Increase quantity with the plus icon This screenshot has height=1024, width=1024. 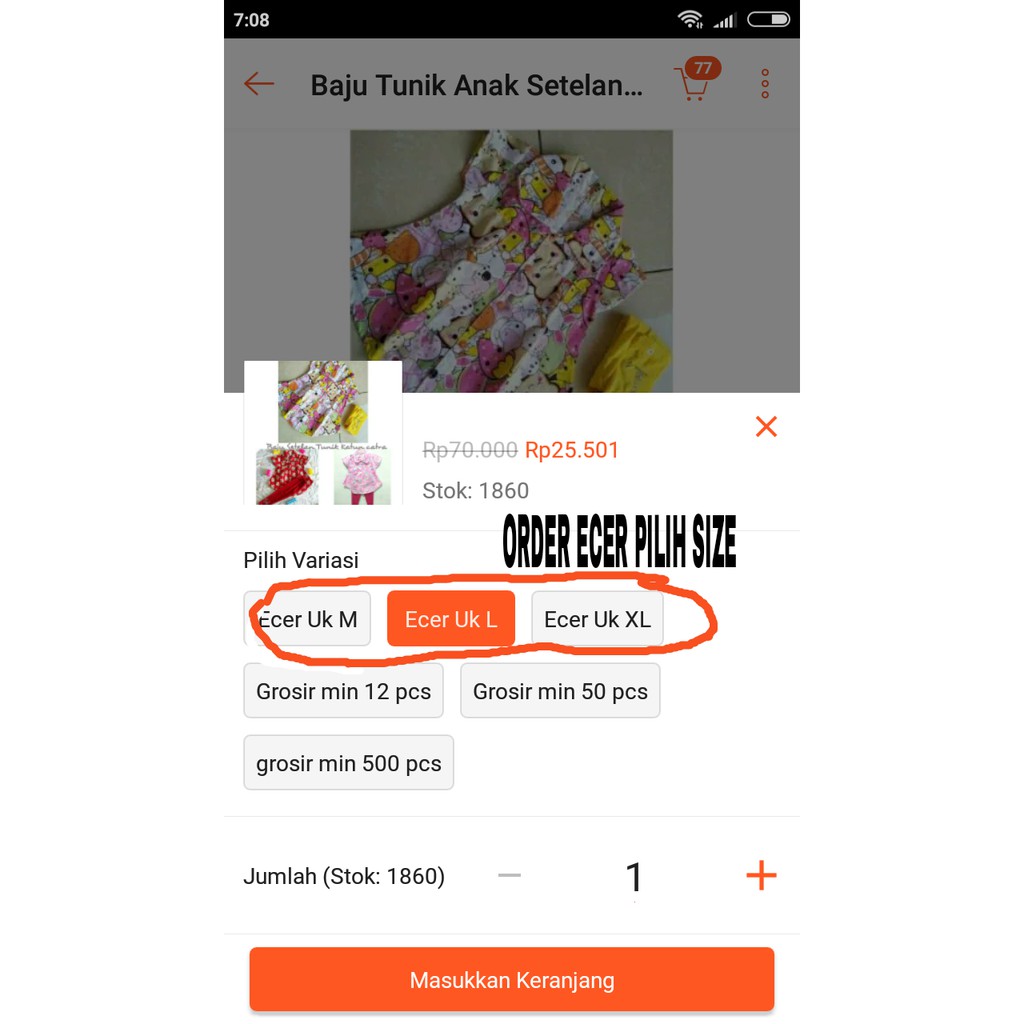click(761, 875)
